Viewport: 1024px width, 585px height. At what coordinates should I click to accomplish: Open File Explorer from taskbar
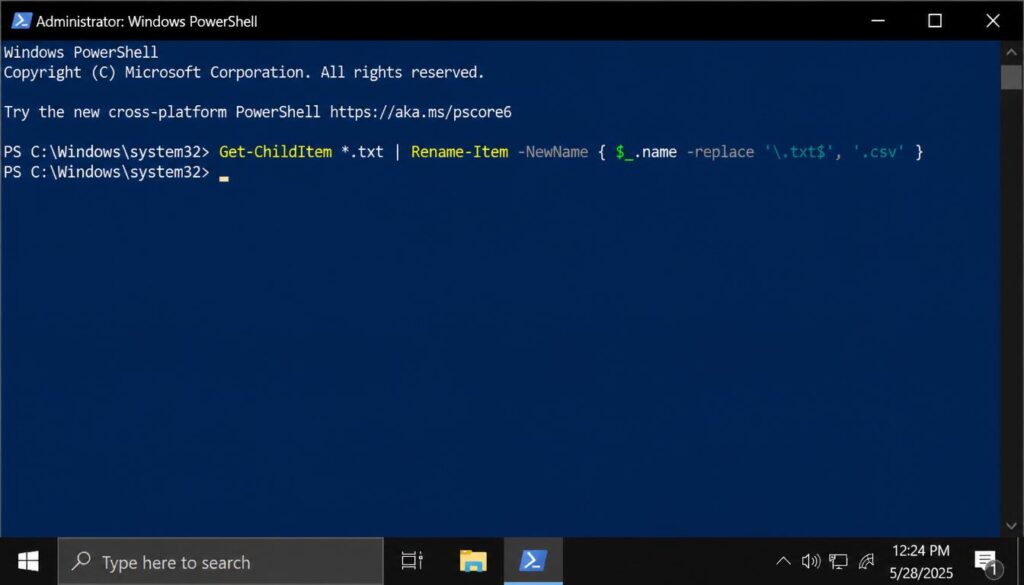(x=473, y=561)
